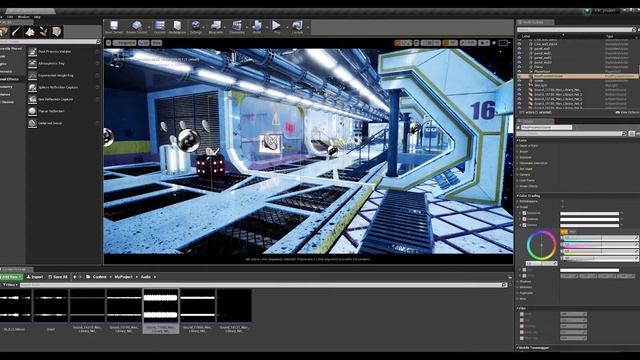
Task: Click the Build toolbar icon
Action: [257, 27]
